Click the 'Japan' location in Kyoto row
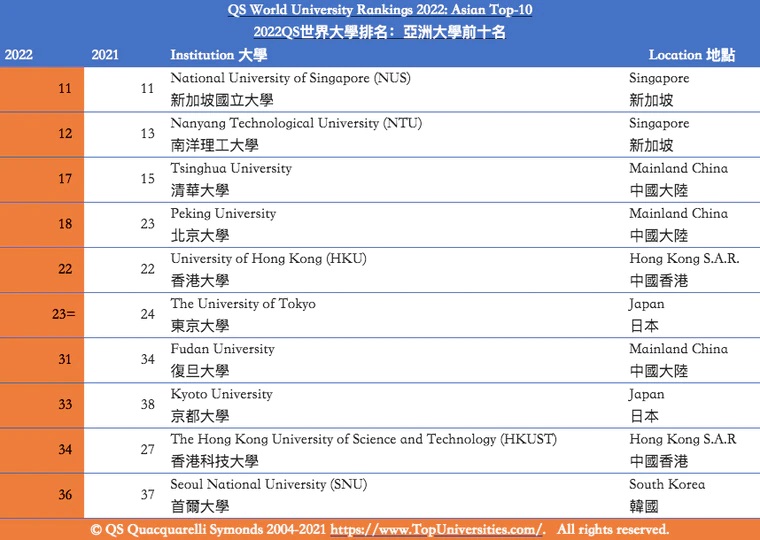 647,395
